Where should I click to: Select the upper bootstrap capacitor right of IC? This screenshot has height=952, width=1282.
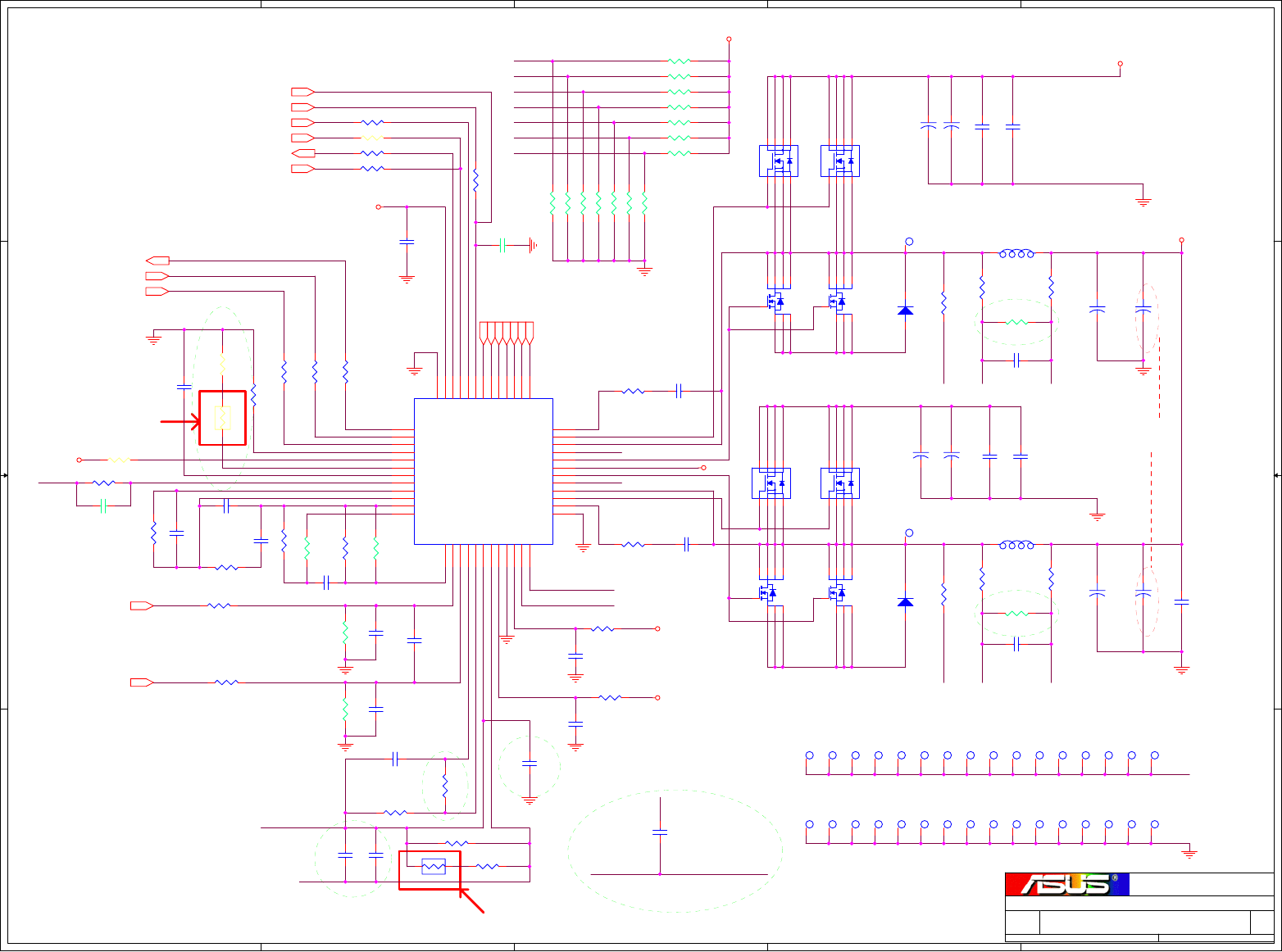coord(679,392)
